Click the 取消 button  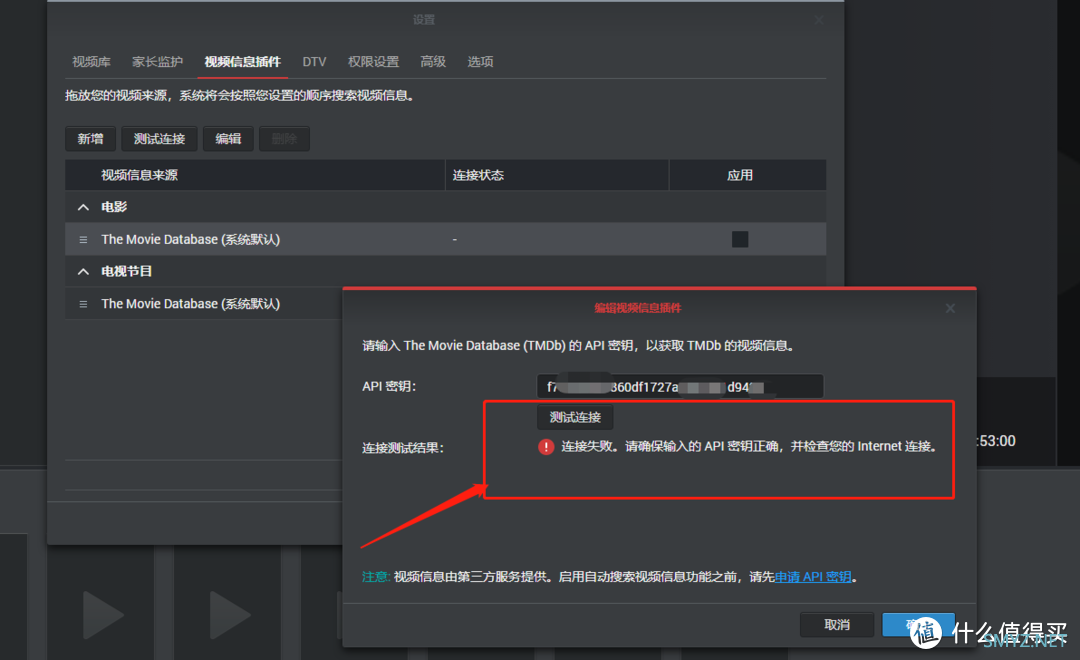(837, 625)
